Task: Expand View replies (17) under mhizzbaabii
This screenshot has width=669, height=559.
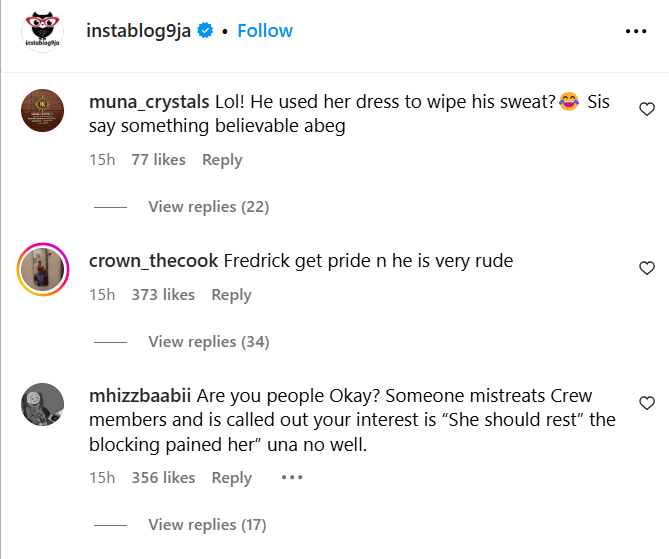Action: [207, 524]
